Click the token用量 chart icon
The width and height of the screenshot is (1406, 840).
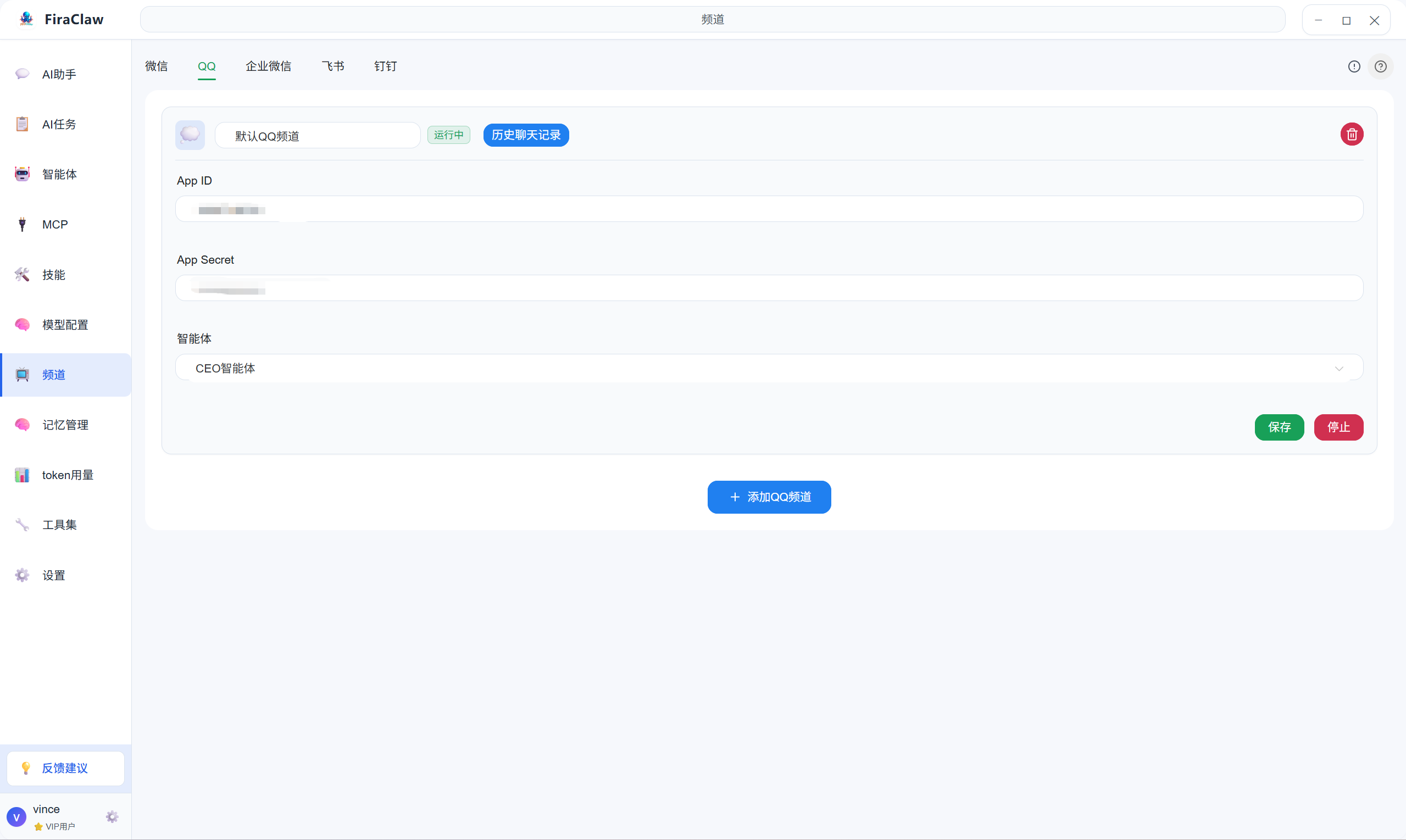point(22,475)
